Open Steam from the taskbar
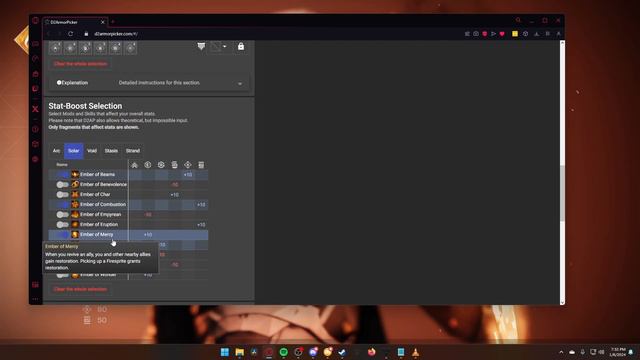 [342, 352]
